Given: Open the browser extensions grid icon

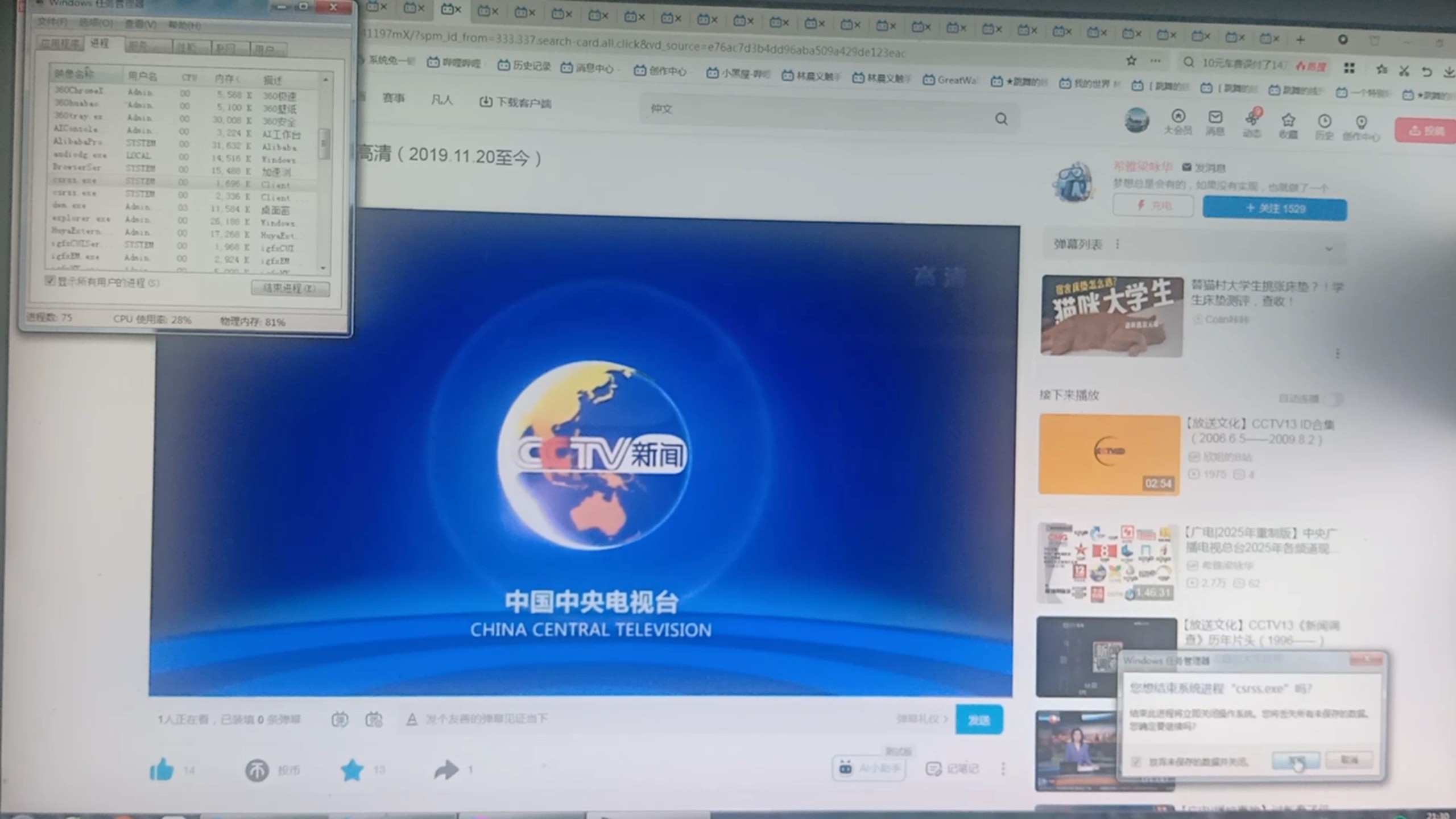Looking at the screenshot, I should [1349, 68].
